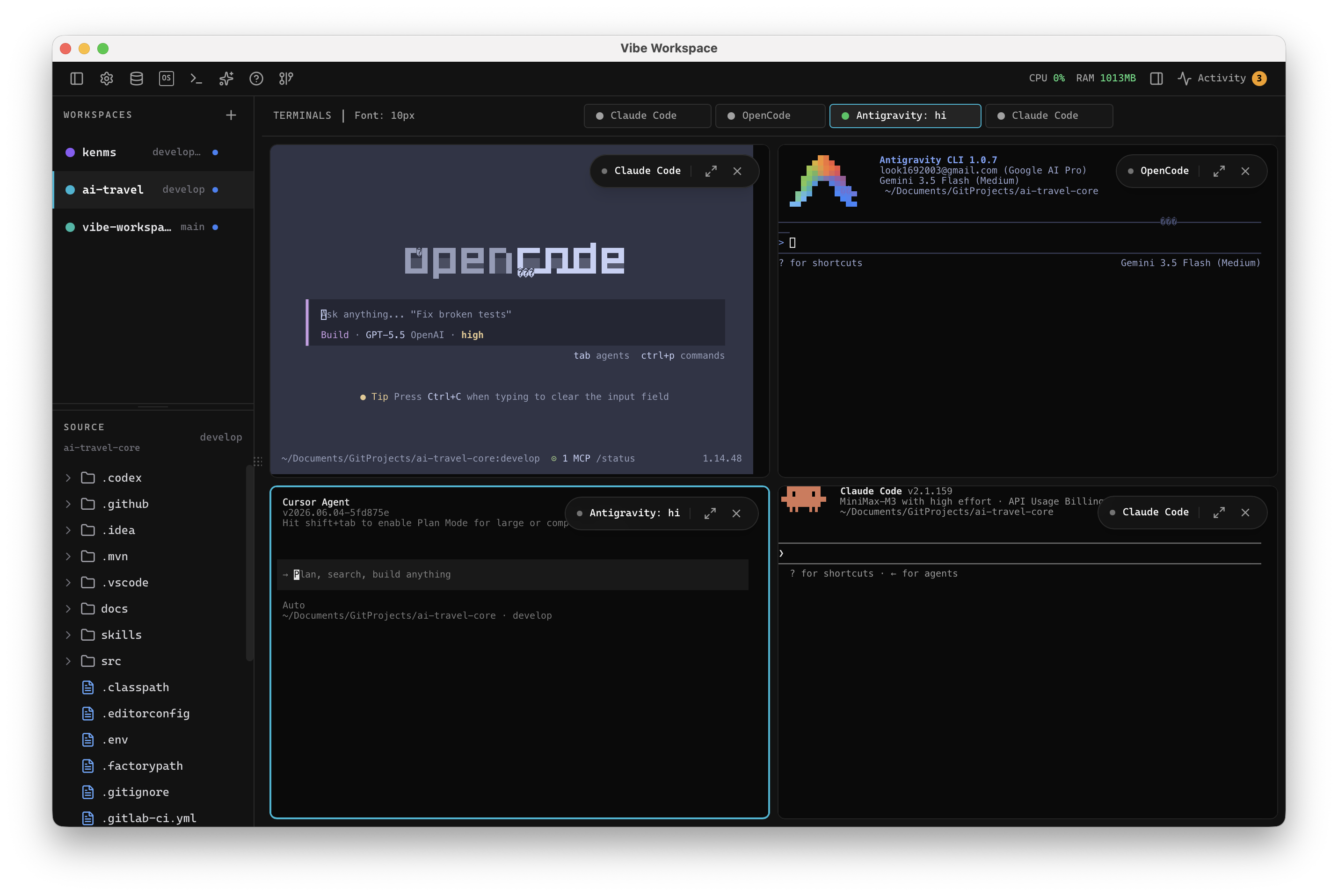Image resolution: width=1338 pixels, height=896 pixels.
Task: Click the develop branch label in Source
Action: pyautogui.click(x=221, y=437)
